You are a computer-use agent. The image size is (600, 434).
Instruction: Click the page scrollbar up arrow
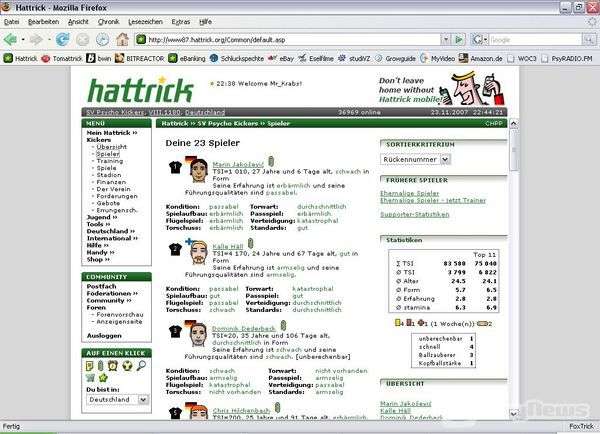514,124
